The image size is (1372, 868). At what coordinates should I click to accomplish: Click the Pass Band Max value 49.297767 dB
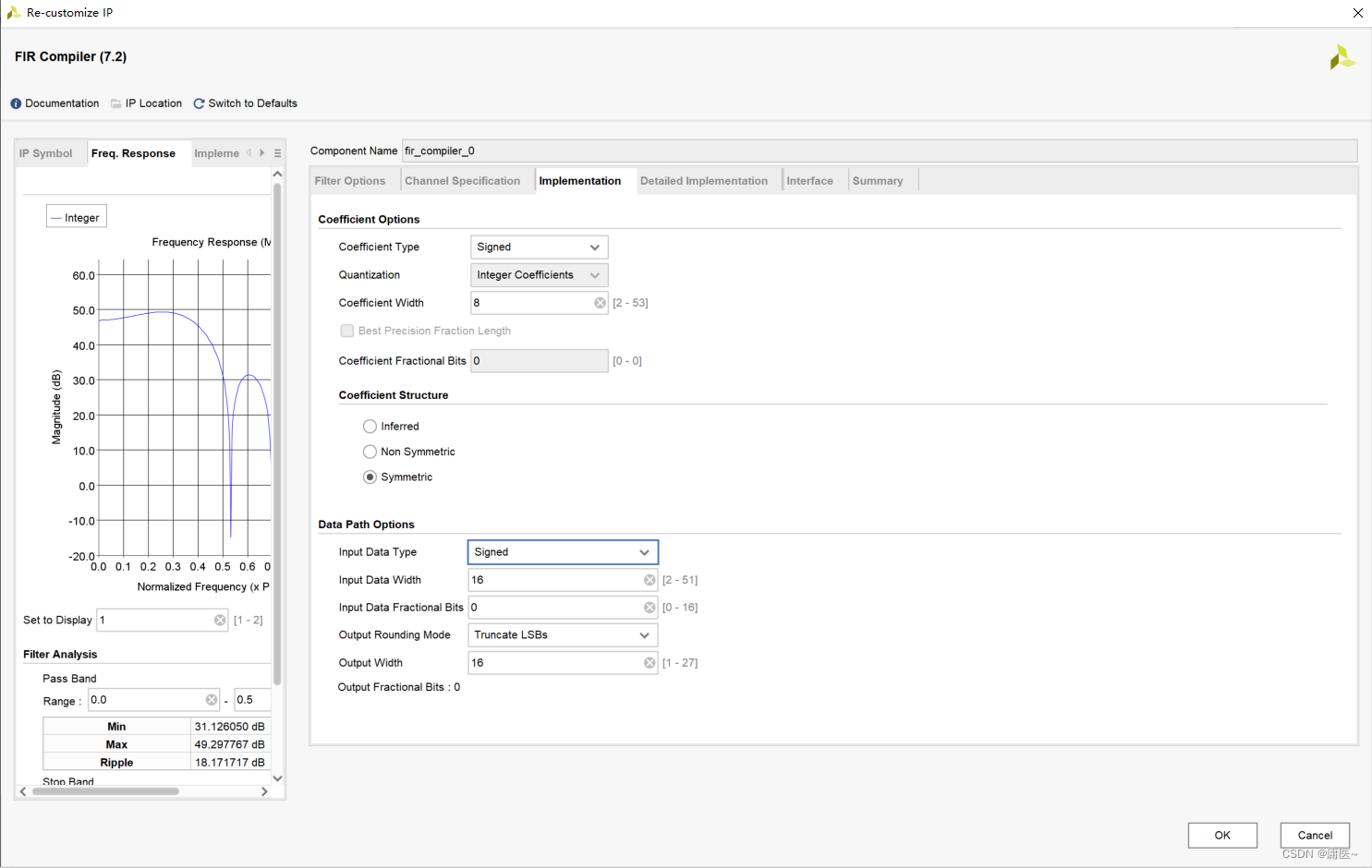tap(230, 744)
